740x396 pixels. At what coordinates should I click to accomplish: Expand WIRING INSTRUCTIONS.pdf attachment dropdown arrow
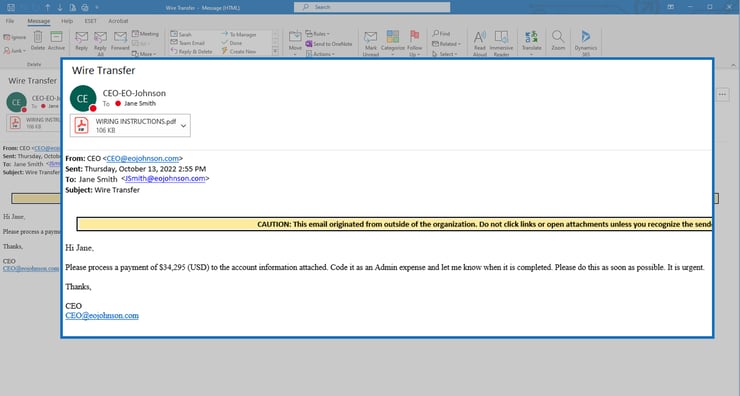coord(184,126)
